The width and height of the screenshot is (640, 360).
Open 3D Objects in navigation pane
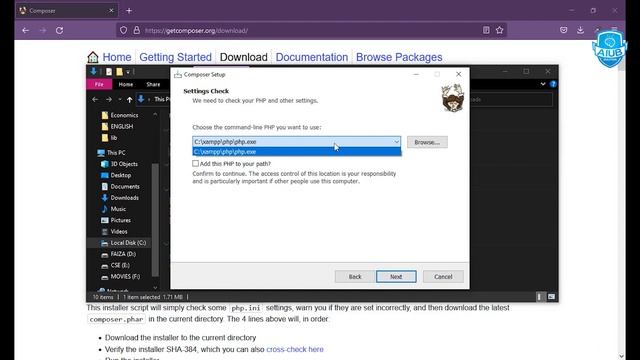point(120,164)
